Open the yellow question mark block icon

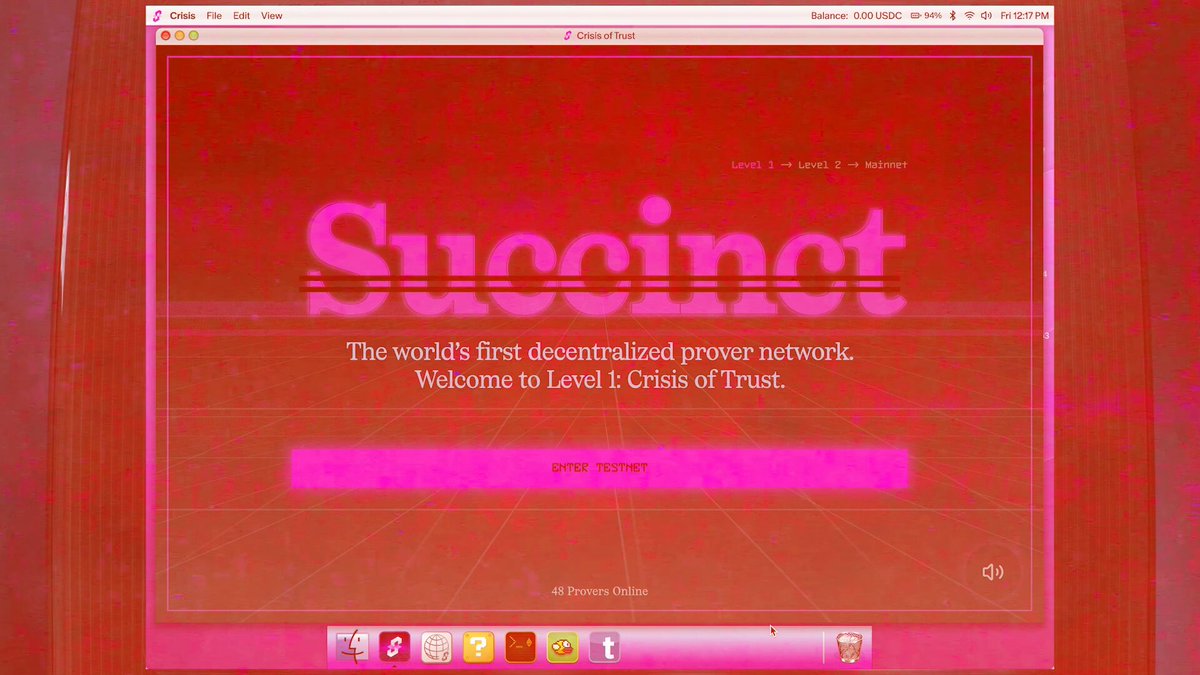[478, 648]
